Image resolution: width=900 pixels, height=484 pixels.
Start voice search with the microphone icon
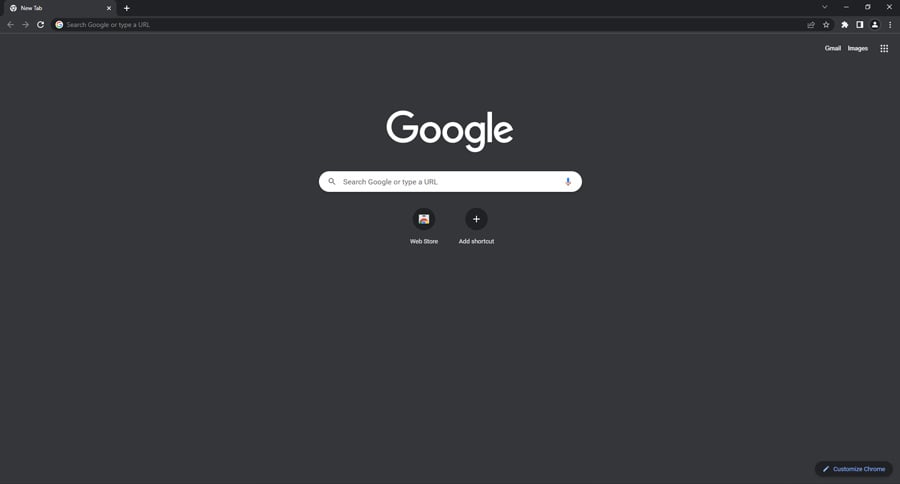point(568,181)
